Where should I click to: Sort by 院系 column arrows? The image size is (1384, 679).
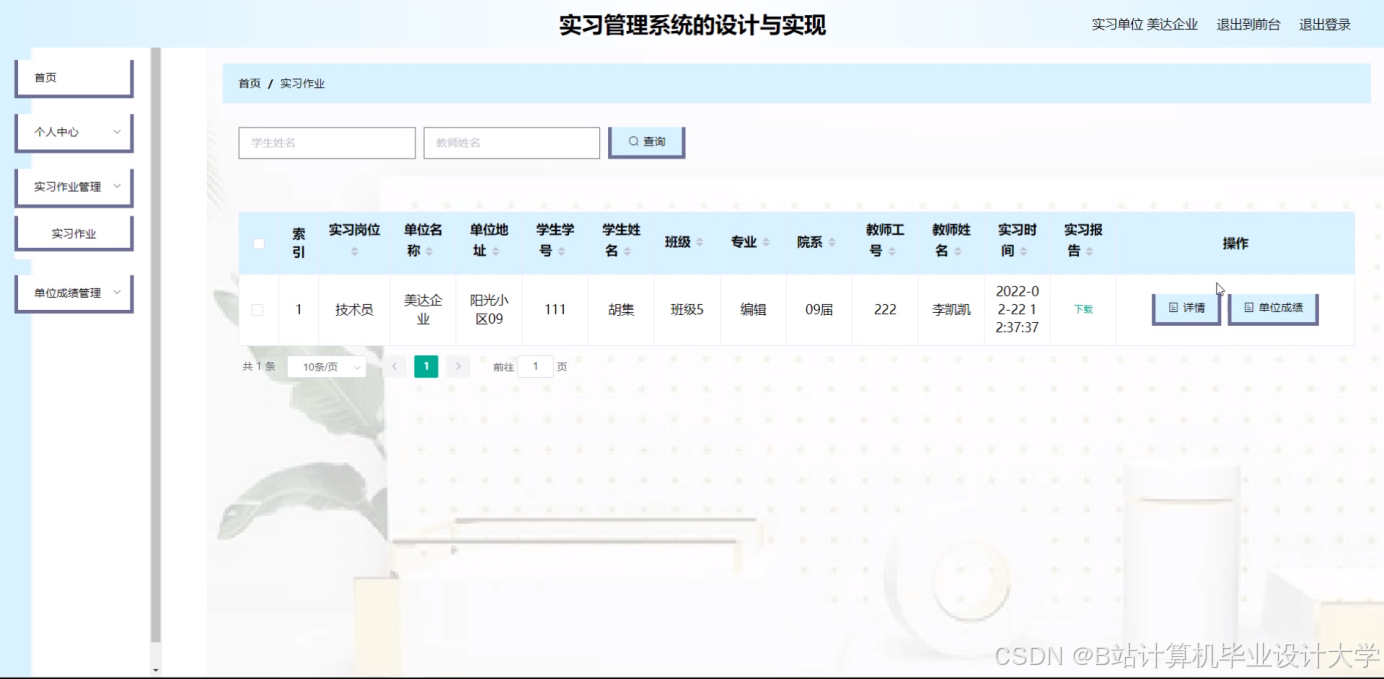(x=832, y=243)
